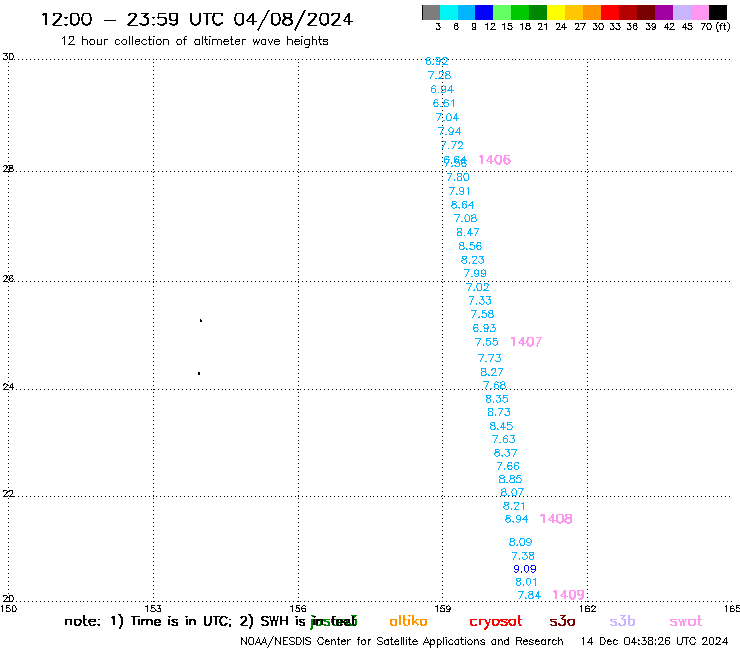Click the 7.58 wave height reading

[x=482, y=314]
